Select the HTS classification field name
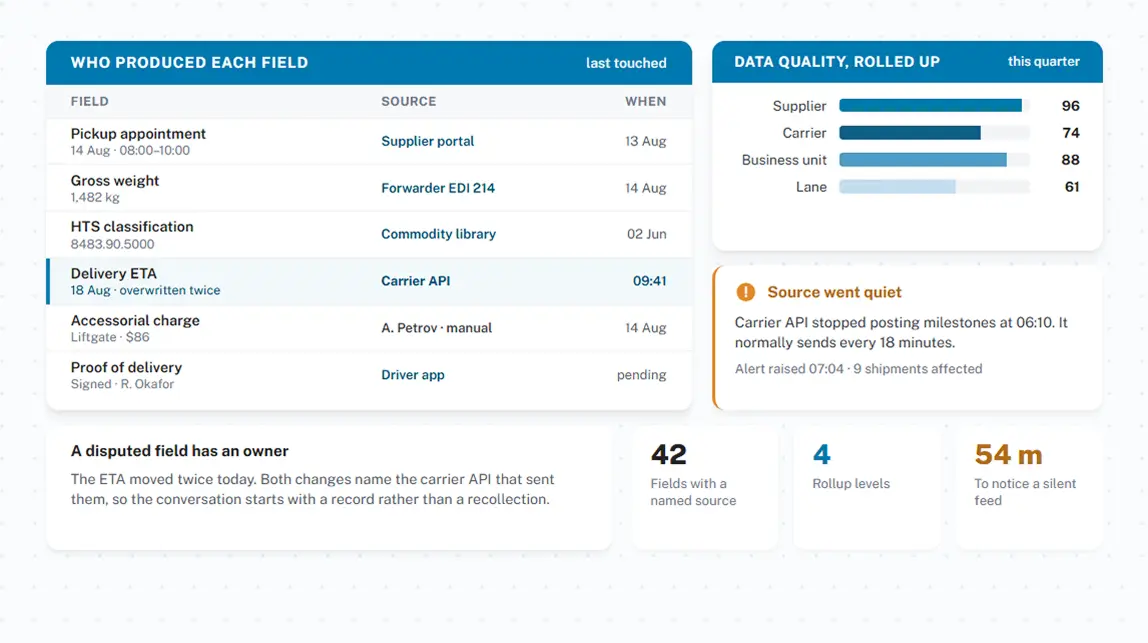 (132, 227)
